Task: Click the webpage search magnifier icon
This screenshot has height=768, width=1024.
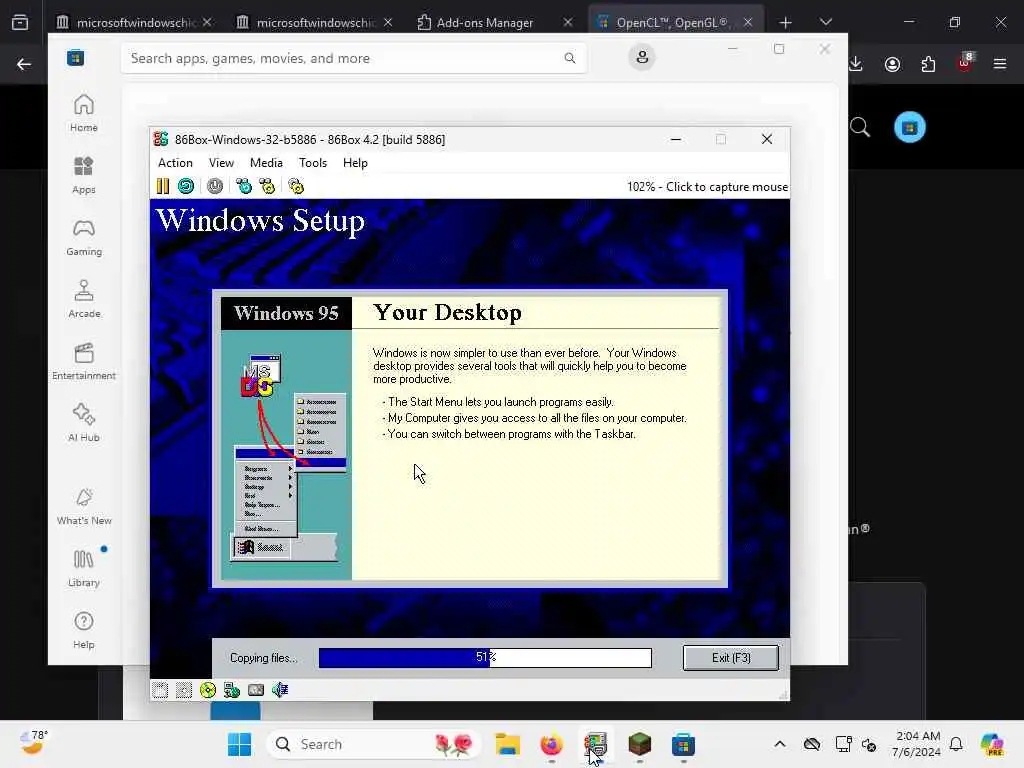Action: [x=860, y=127]
